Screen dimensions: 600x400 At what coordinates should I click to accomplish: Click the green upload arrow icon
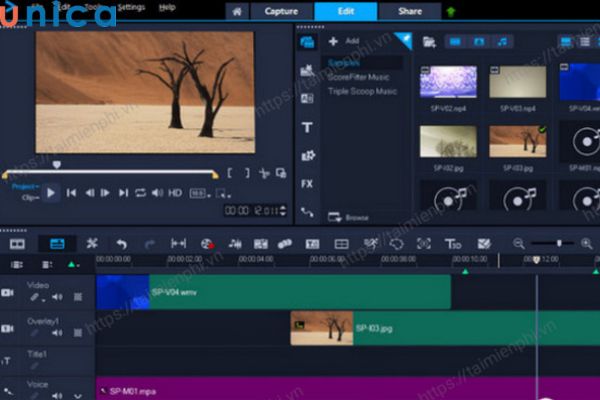click(451, 12)
